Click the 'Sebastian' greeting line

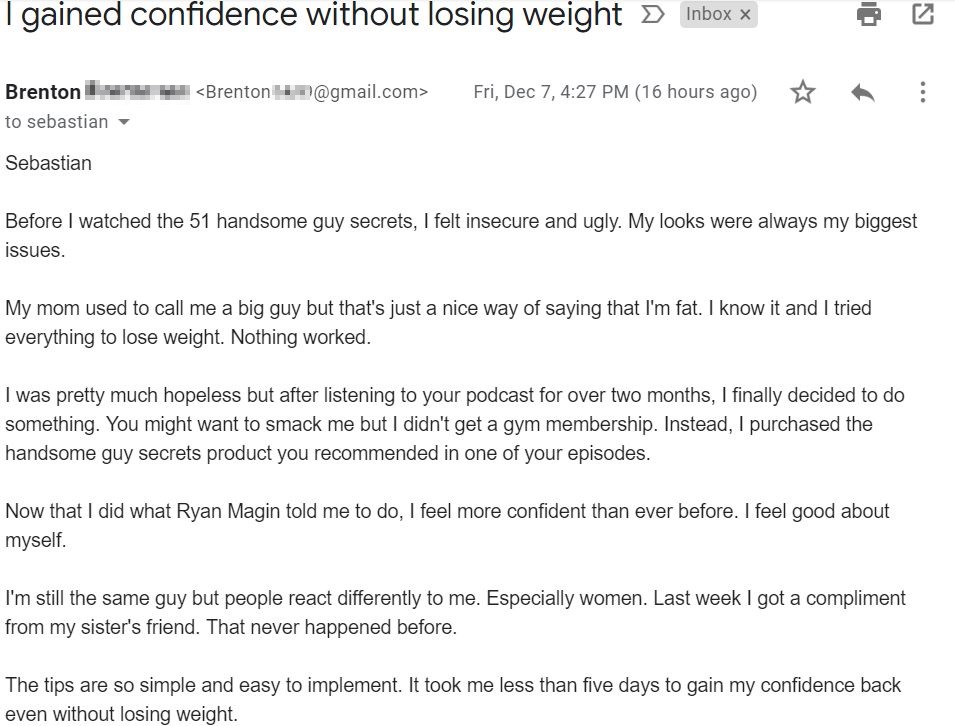(48, 163)
